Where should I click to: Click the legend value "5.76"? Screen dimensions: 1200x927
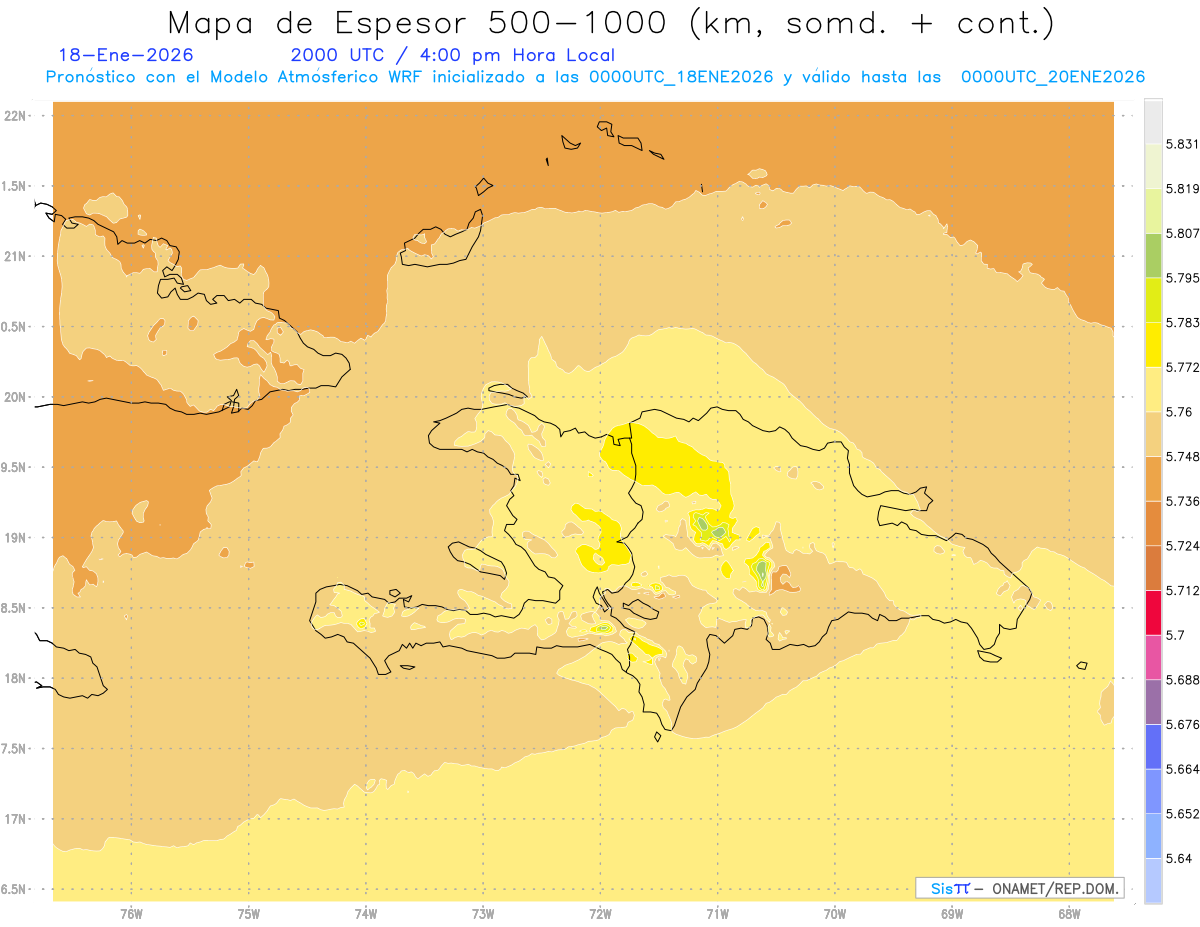pos(1178,411)
